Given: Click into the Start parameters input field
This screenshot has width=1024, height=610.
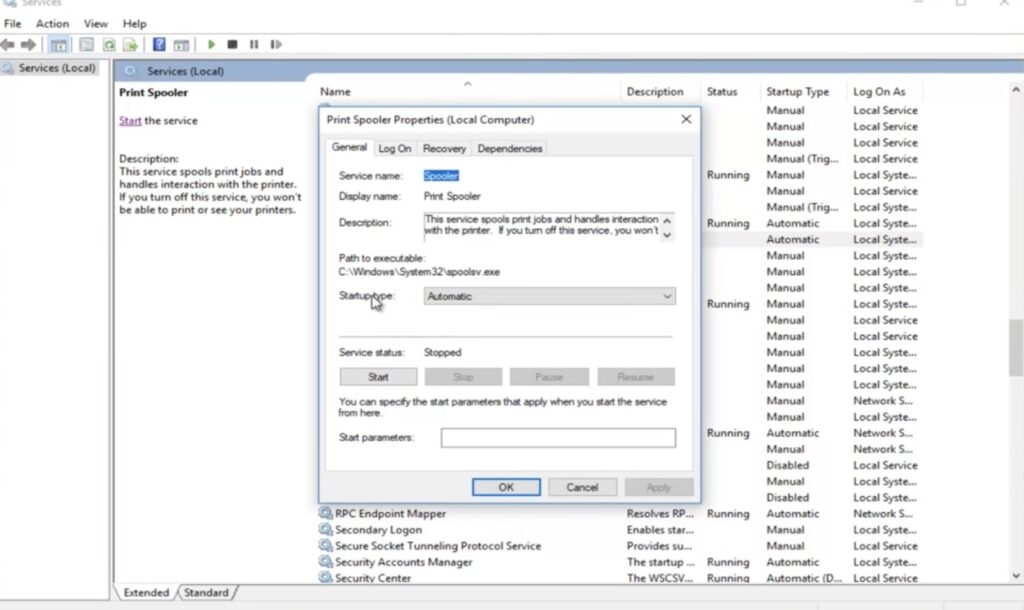Looking at the screenshot, I should pos(558,438).
